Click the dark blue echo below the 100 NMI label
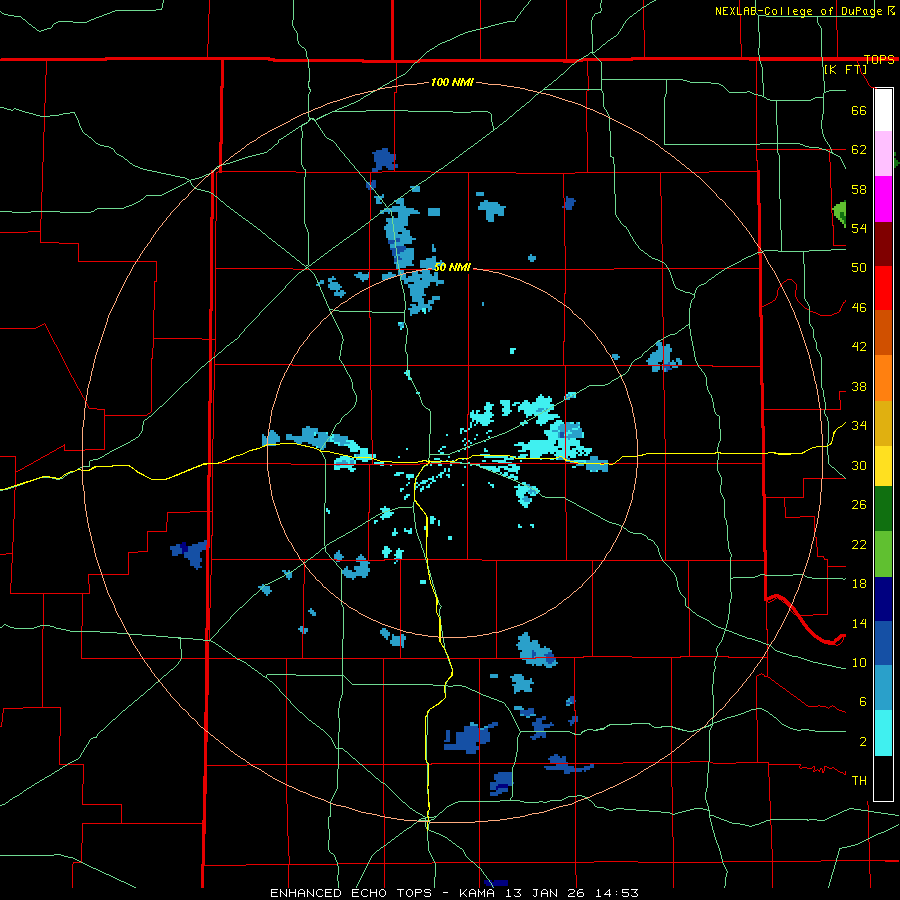Image resolution: width=900 pixels, height=900 pixels. pyautogui.click(x=384, y=160)
